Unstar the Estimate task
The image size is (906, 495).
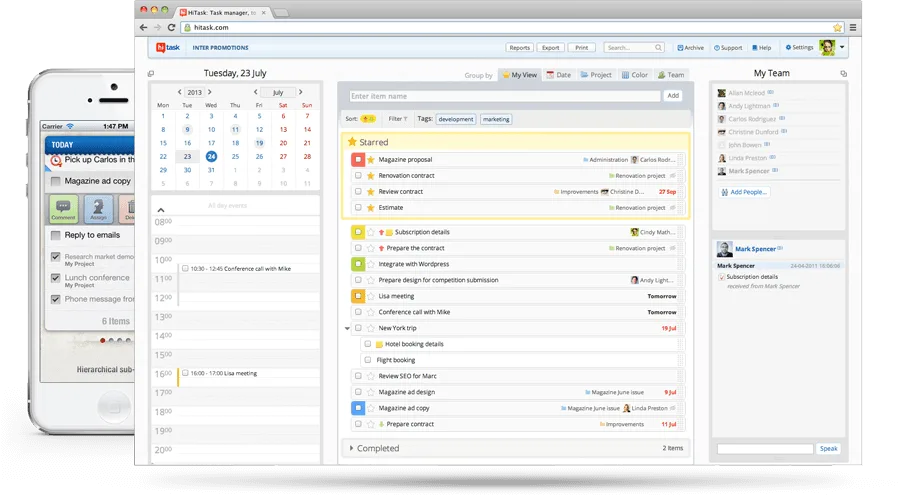tap(371, 207)
